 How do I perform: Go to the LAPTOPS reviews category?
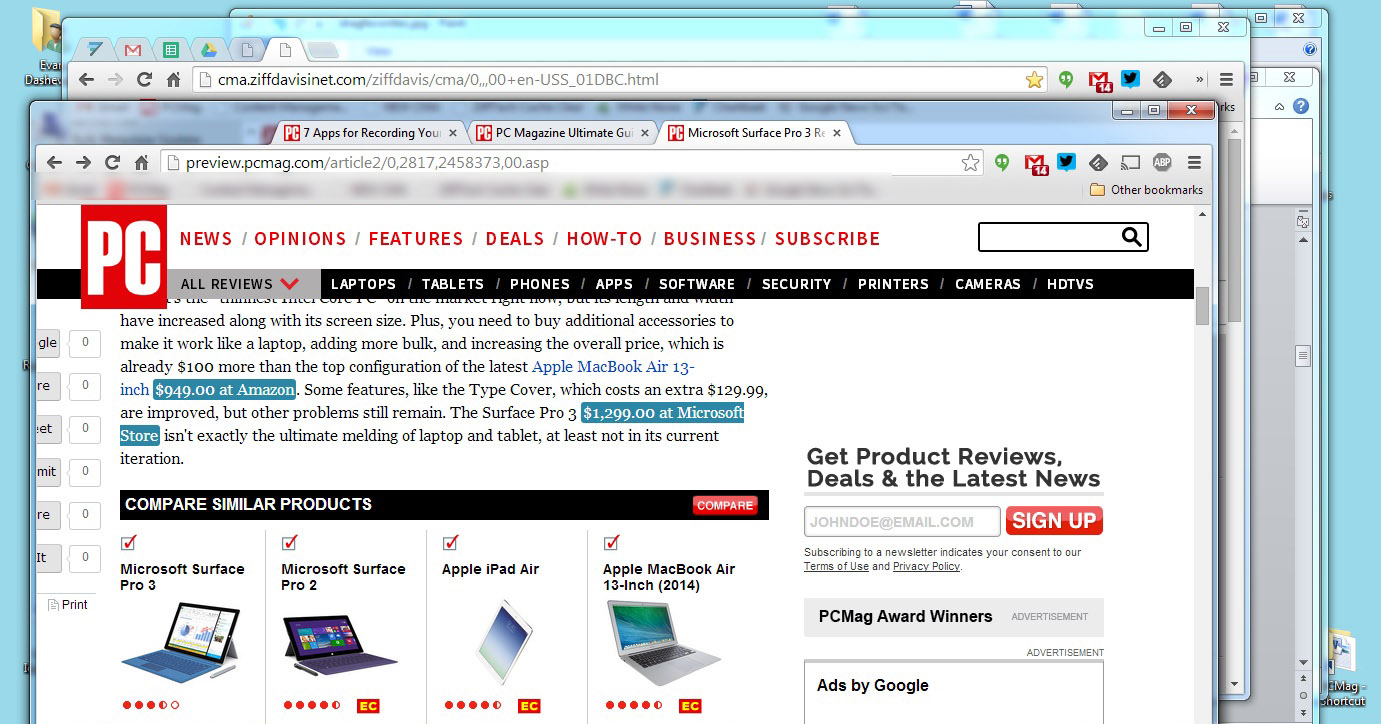[364, 284]
